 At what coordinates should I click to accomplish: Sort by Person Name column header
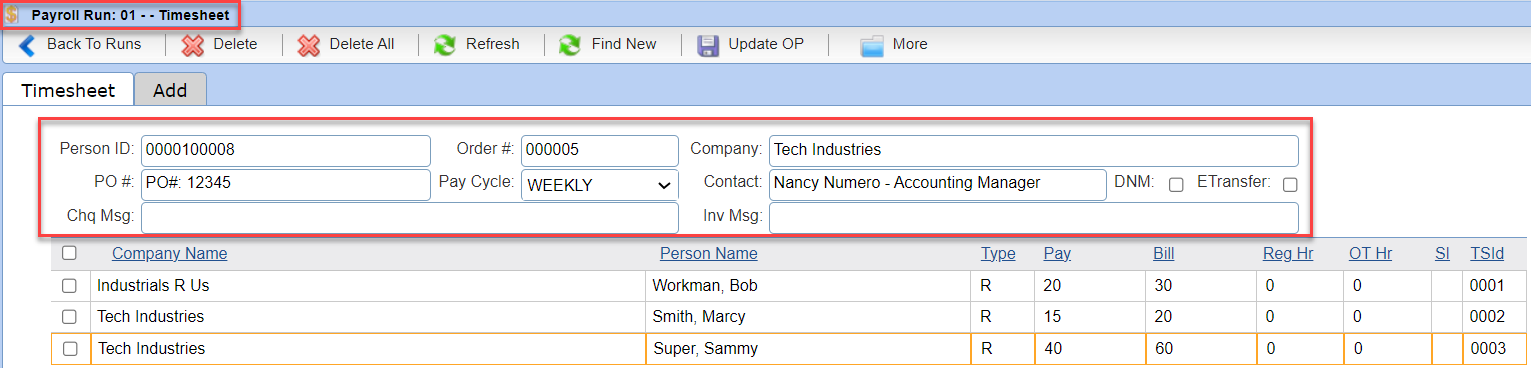point(708,254)
